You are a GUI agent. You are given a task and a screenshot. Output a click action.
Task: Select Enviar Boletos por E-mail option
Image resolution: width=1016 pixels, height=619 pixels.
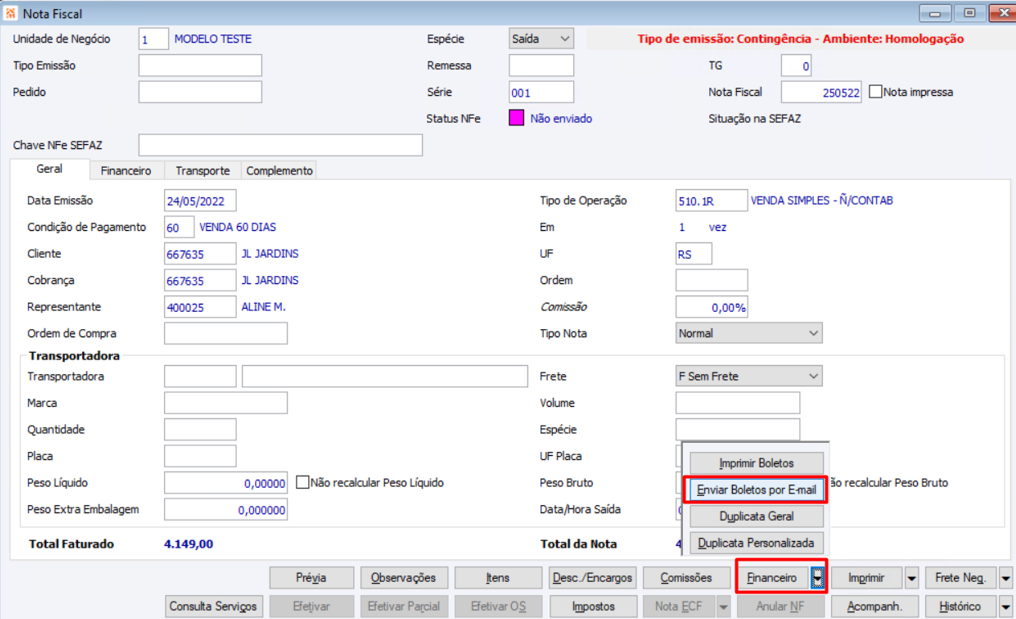tap(756, 489)
